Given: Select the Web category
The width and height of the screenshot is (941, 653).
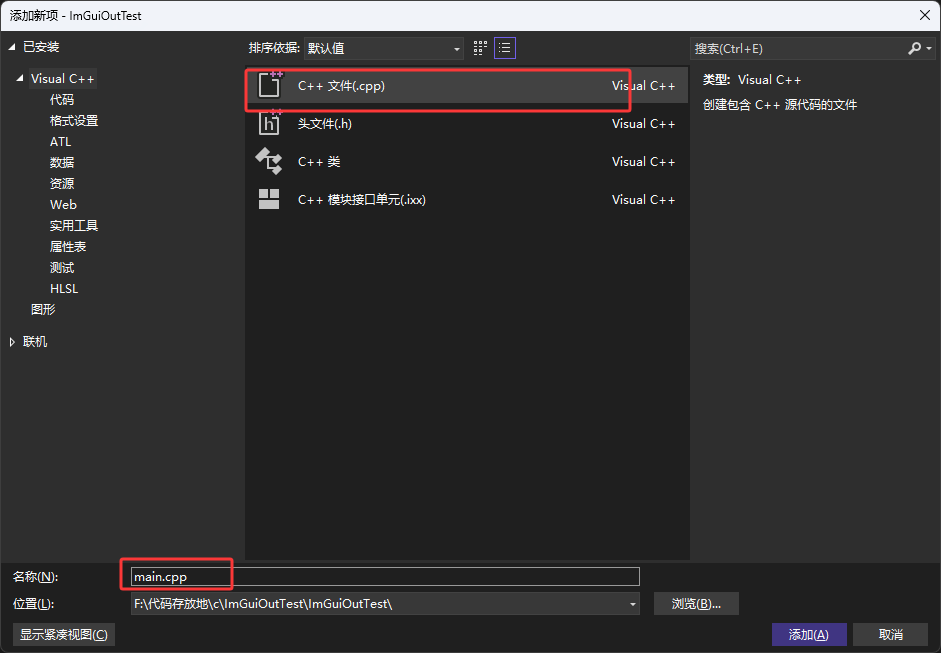Looking at the screenshot, I should pos(63,205).
